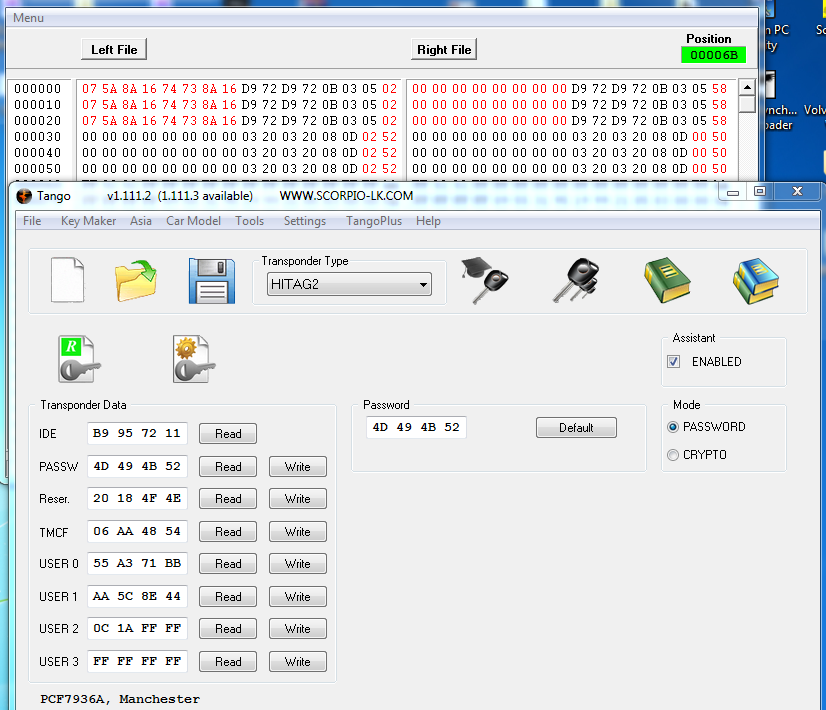This screenshot has height=710, width=826.
Task: Write the PASSW transponder row
Action: (x=298, y=467)
